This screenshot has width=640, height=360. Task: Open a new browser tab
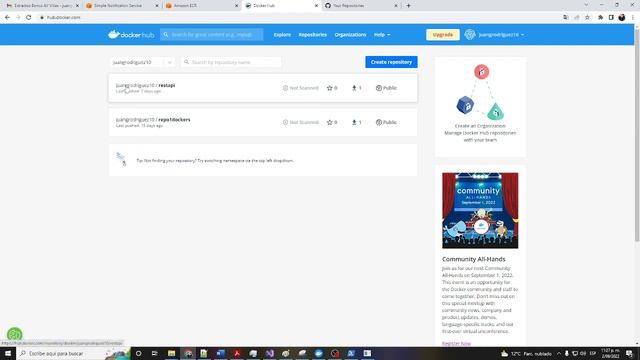tap(408, 6)
